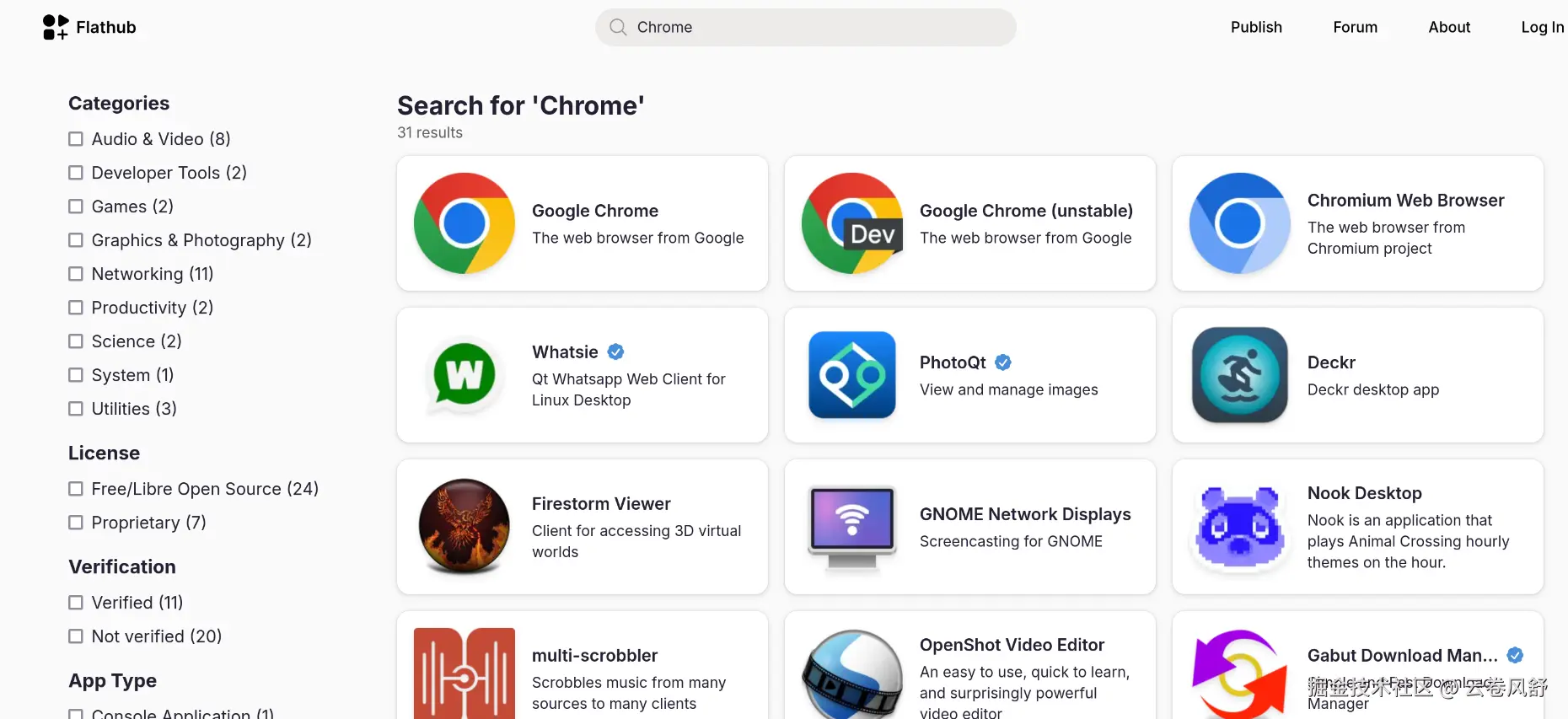Open Google Chrome (unstable) title

coord(1026,211)
